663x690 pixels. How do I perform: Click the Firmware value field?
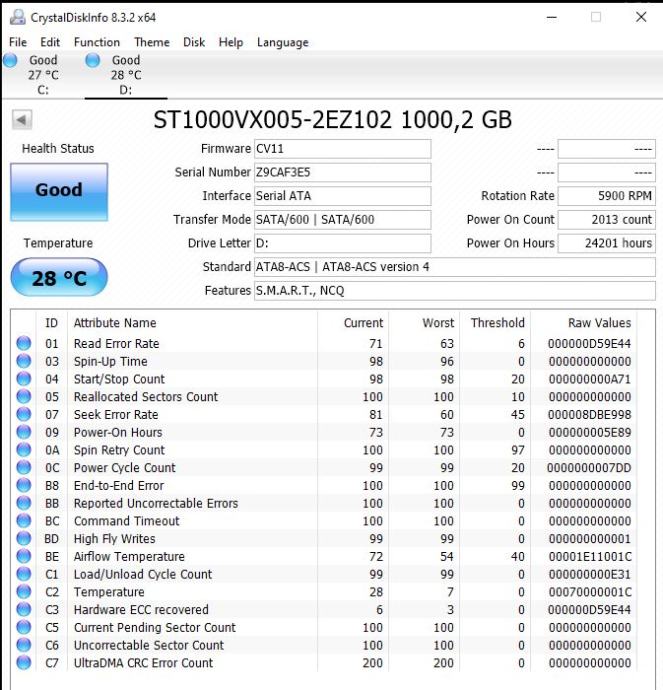click(x=342, y=148)
